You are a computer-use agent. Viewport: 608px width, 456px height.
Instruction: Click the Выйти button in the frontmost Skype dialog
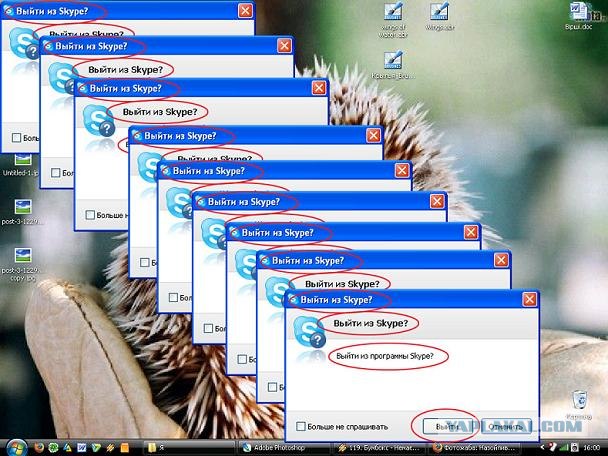coord(447,427)
